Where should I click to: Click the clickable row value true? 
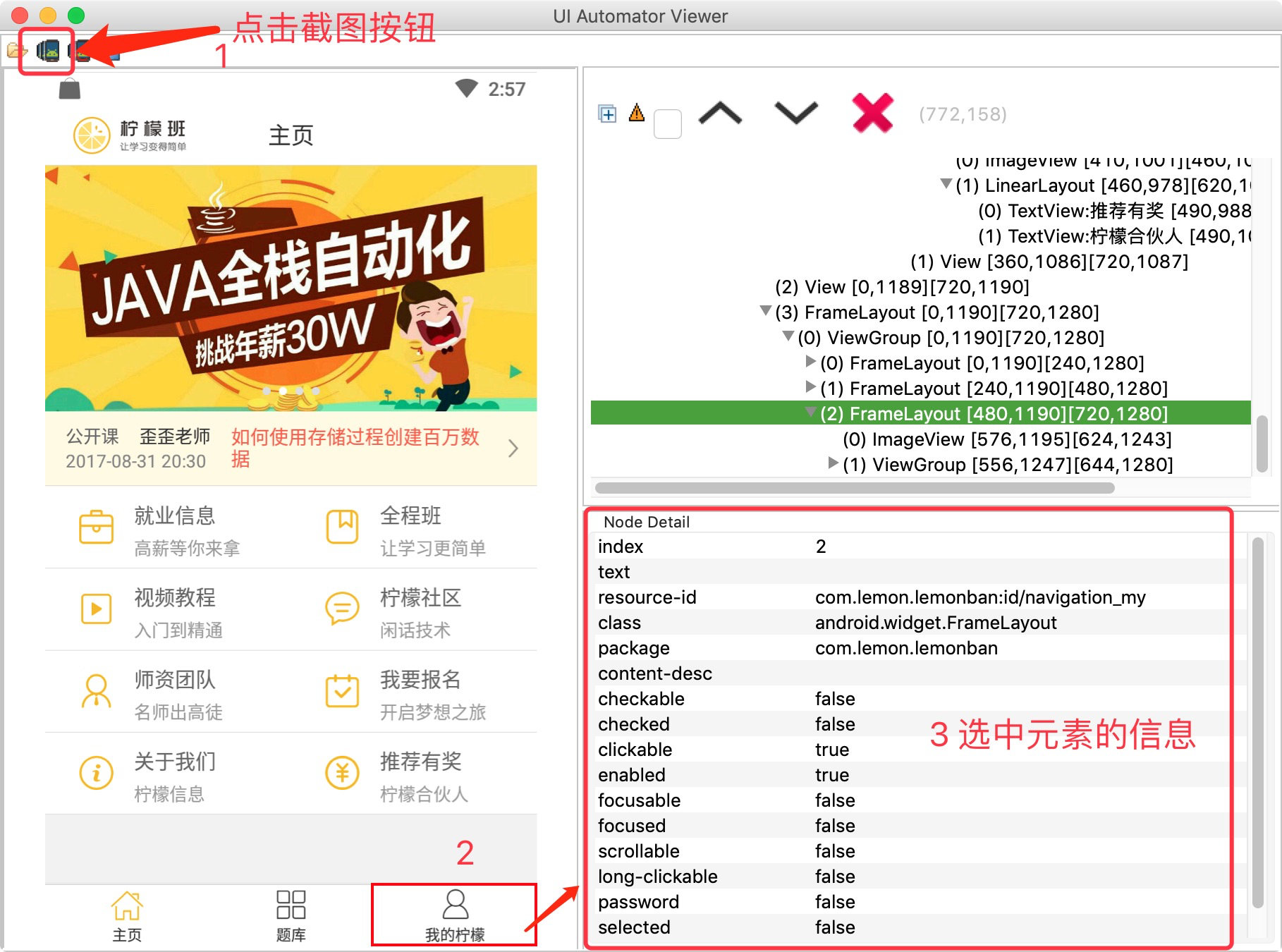pos(832,750)
